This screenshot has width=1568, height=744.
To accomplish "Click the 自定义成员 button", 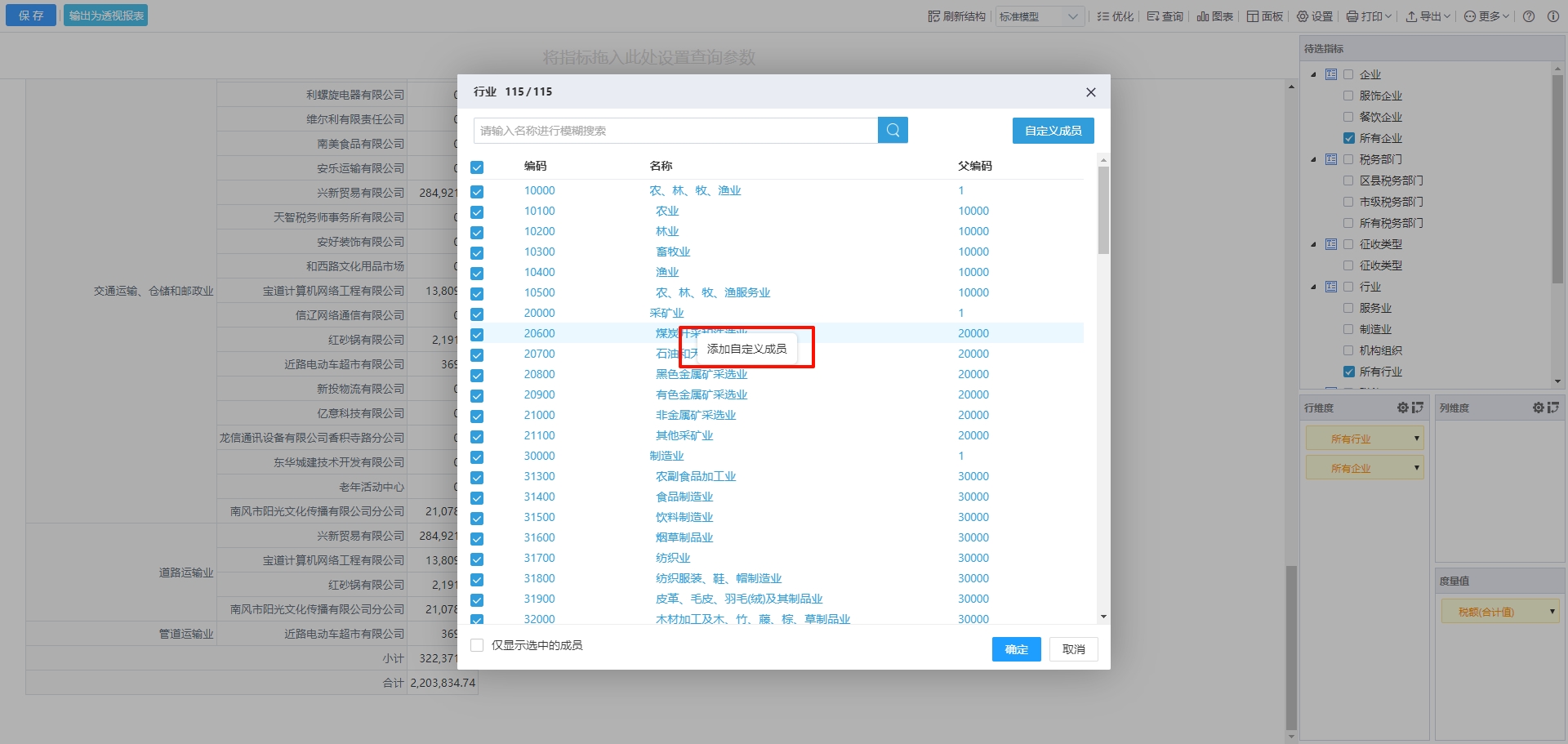I will (1053, 131).
